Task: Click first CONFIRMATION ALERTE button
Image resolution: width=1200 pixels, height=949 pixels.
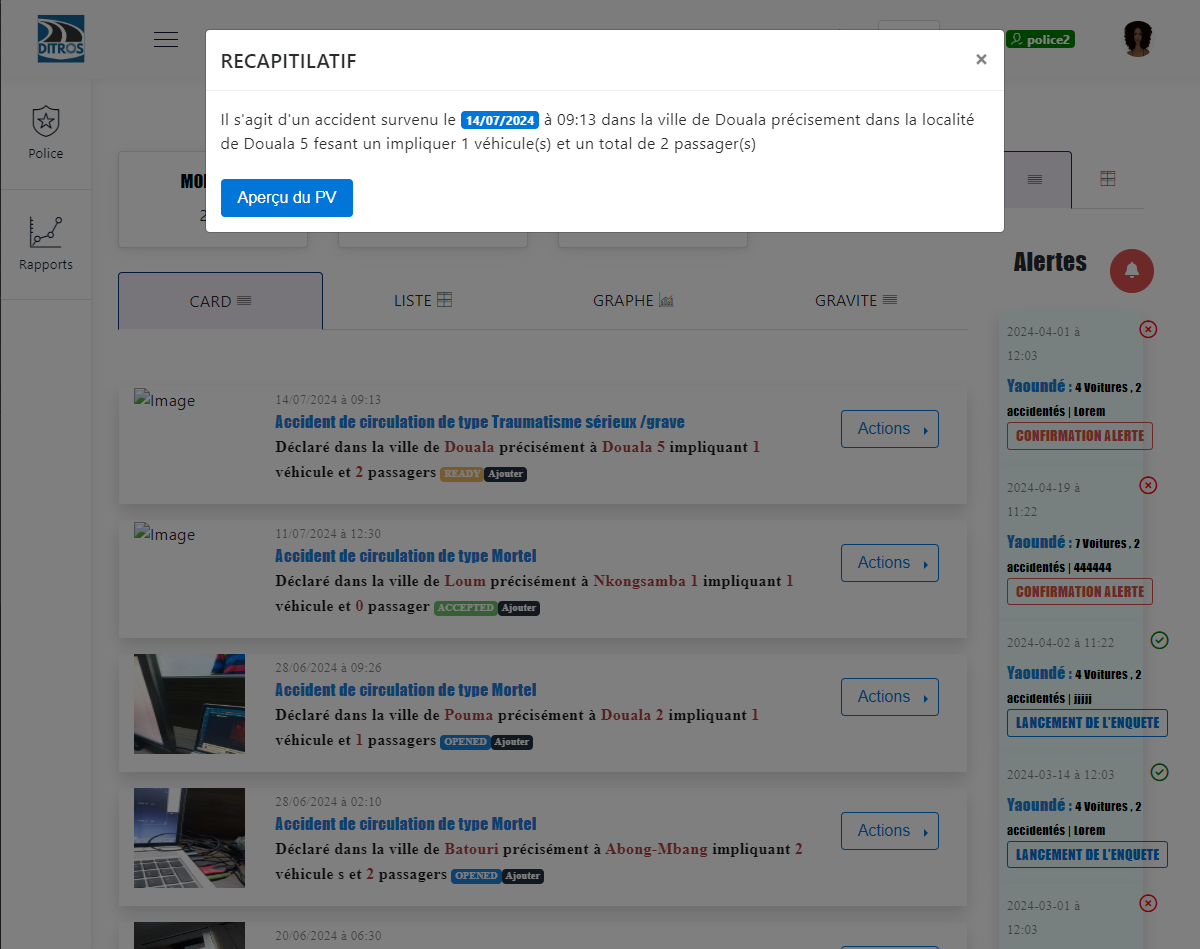Action: pyautogui.click(x=1080, y=436)
